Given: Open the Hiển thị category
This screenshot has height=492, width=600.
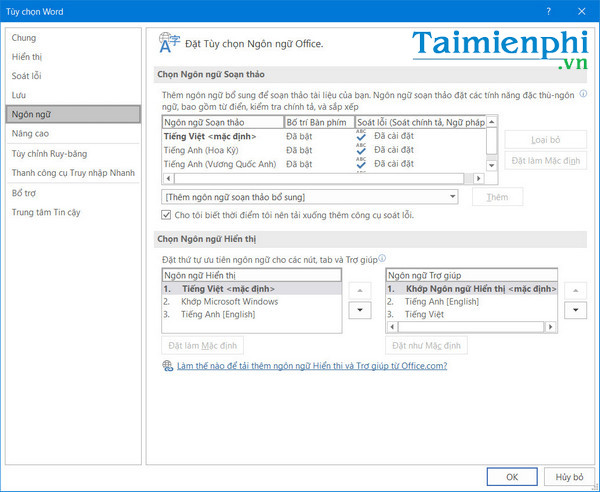Looking at the screenshot, I should 73,57.
